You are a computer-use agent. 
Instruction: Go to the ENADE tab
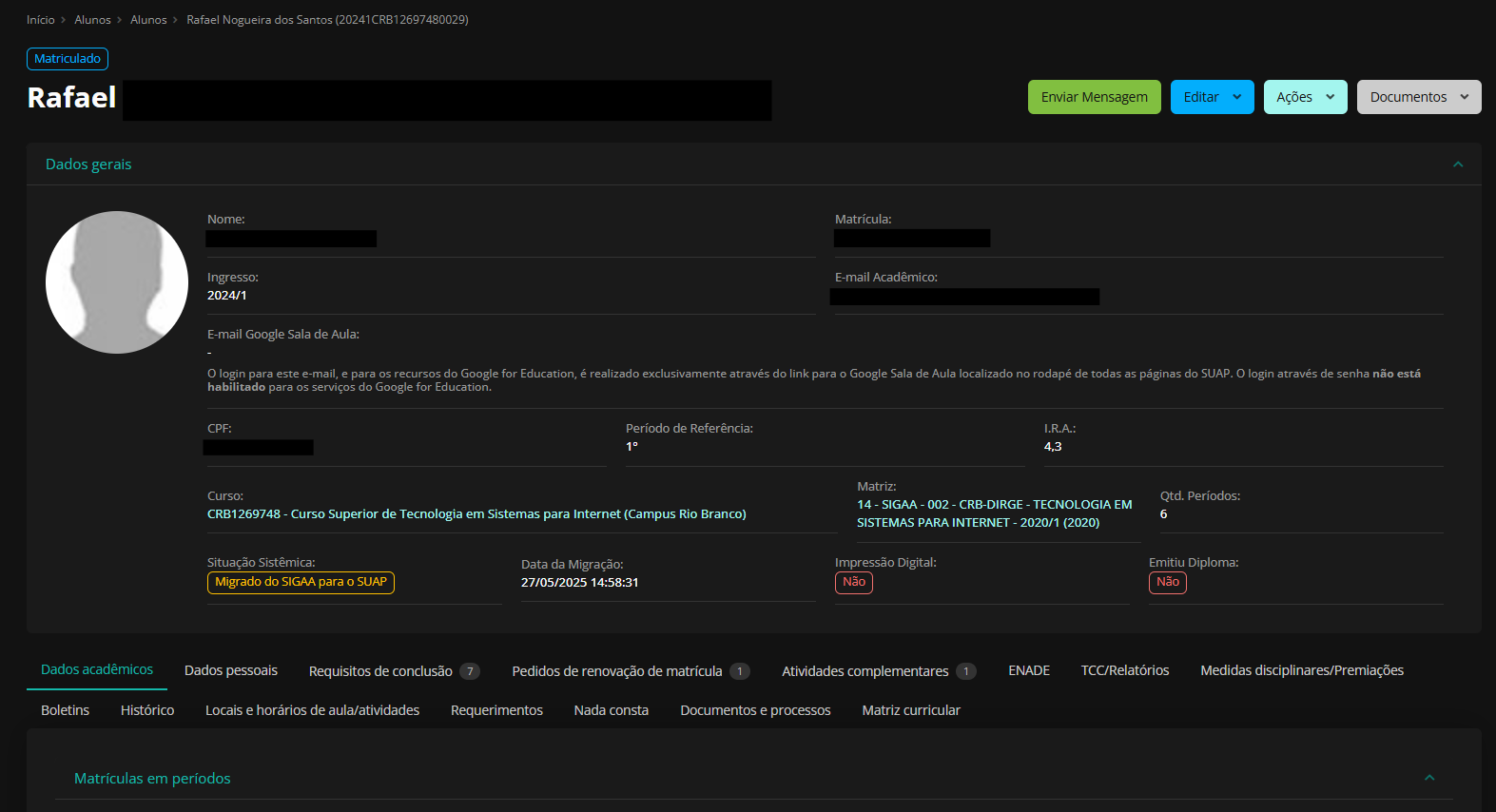pyautogui.click(x=1029, y=670)
